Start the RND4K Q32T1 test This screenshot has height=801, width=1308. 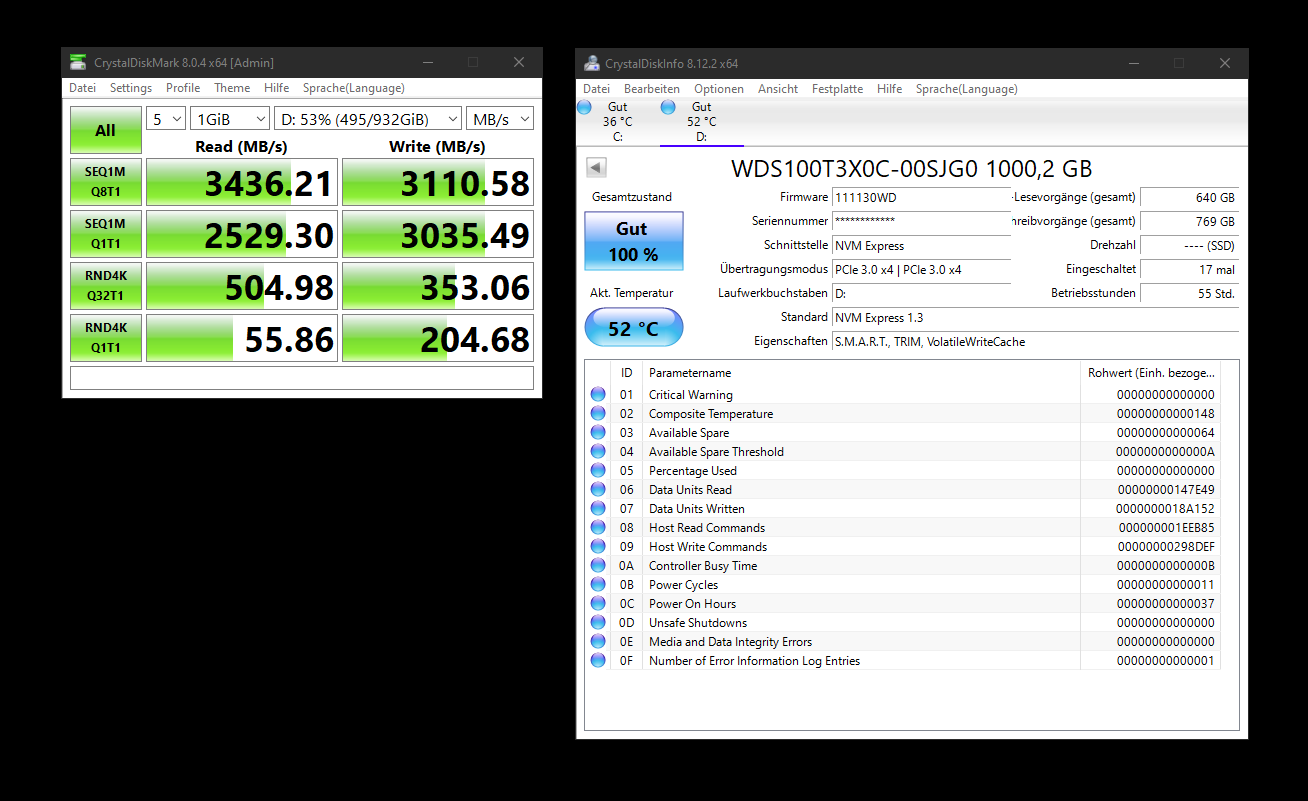[105, 285]
